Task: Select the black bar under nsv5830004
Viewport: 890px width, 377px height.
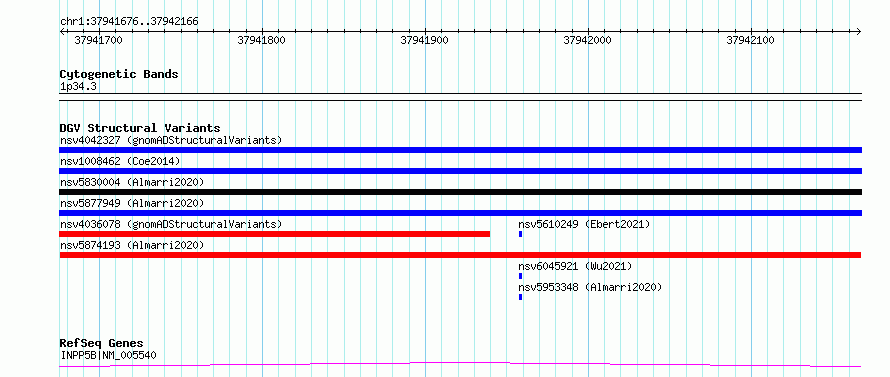Action: point(460,192)
